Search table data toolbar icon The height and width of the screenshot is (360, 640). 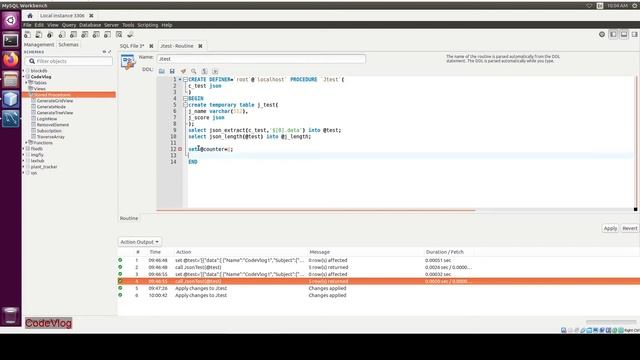point(119,35)
